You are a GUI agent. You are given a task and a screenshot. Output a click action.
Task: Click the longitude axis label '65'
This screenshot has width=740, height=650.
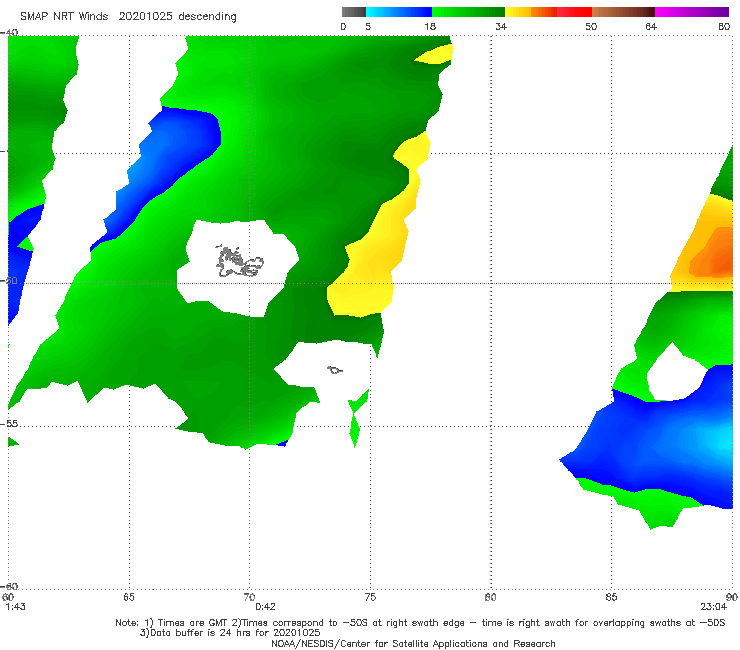(129, 597)
